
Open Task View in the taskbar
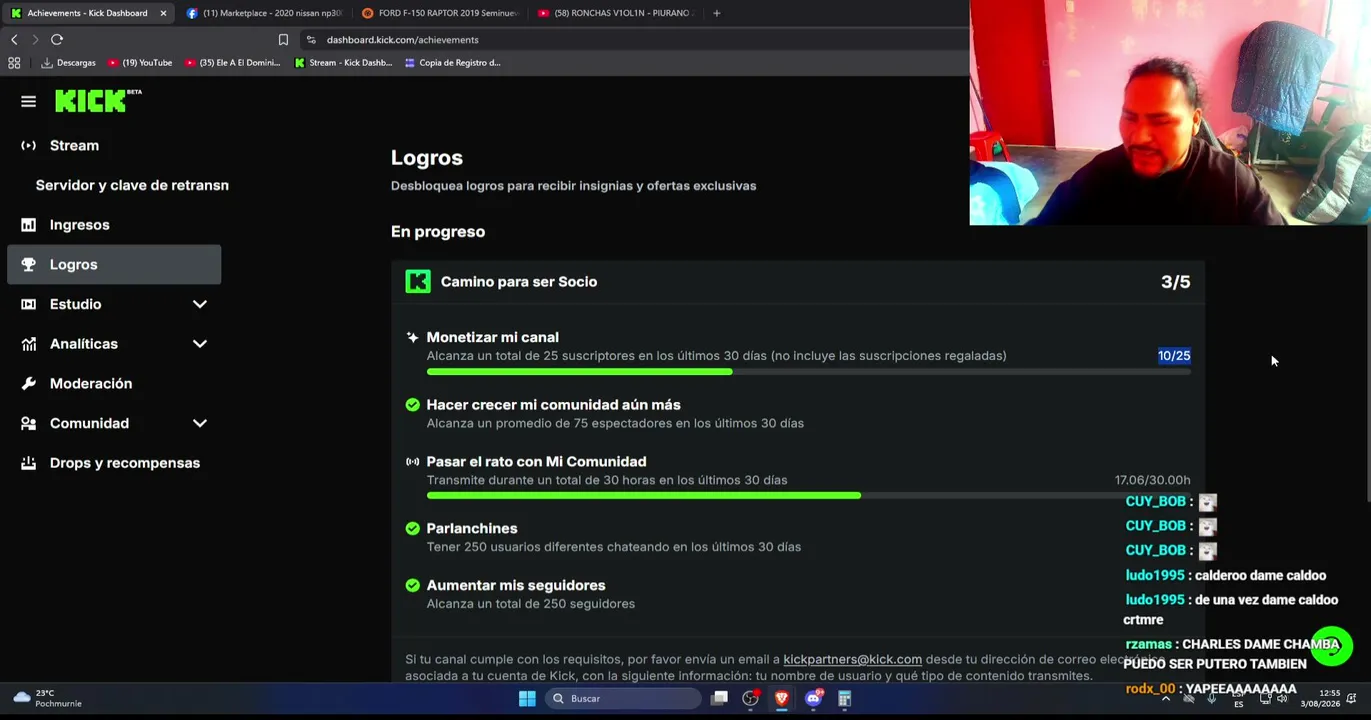tap(719, 699)
